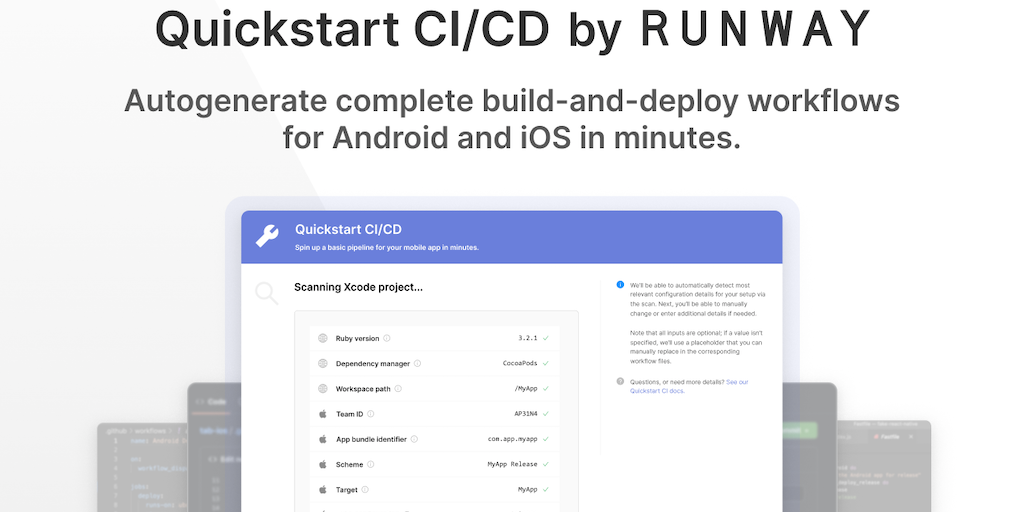The image size is (1024, 512).
Task: Open the See our Quickstart CI docs link
Action: 689,386
